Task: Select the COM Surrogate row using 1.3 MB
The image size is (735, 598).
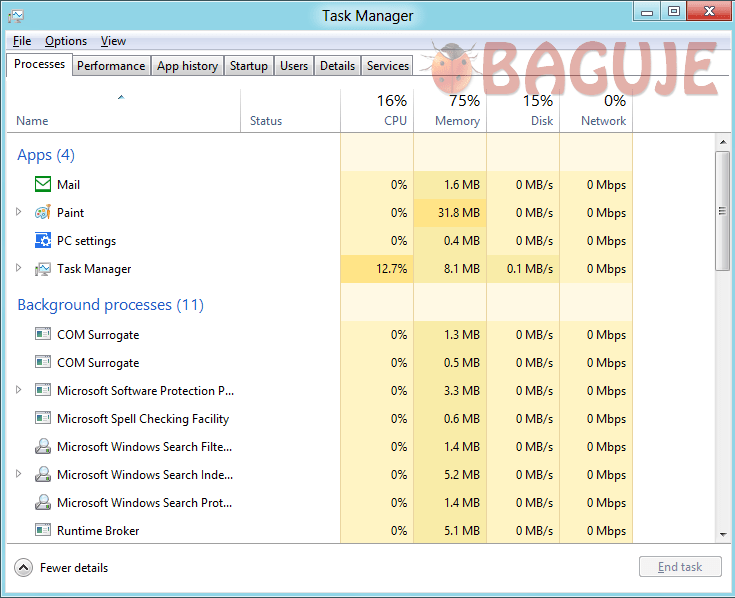Action: pyautogui.click(x=320, y=335)
